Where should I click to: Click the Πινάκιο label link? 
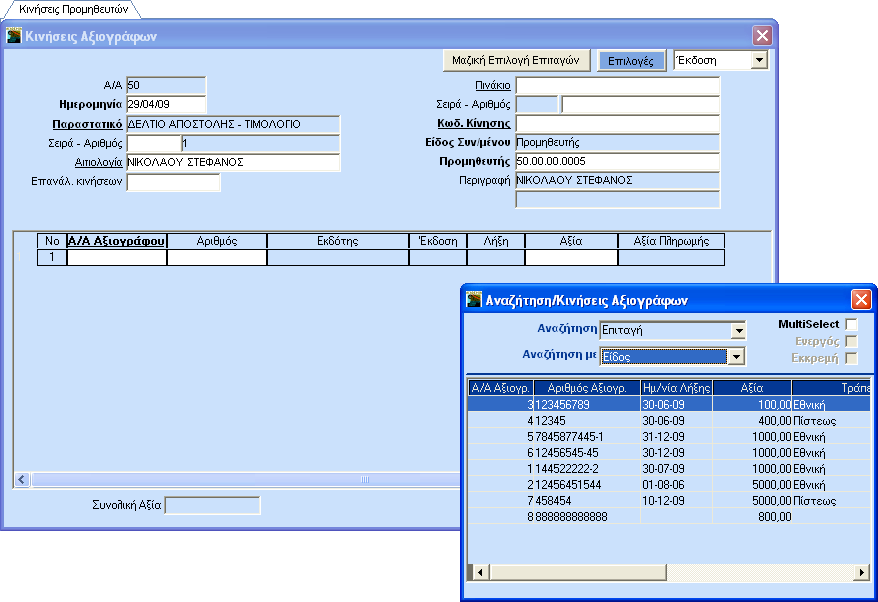click(493, 85)
